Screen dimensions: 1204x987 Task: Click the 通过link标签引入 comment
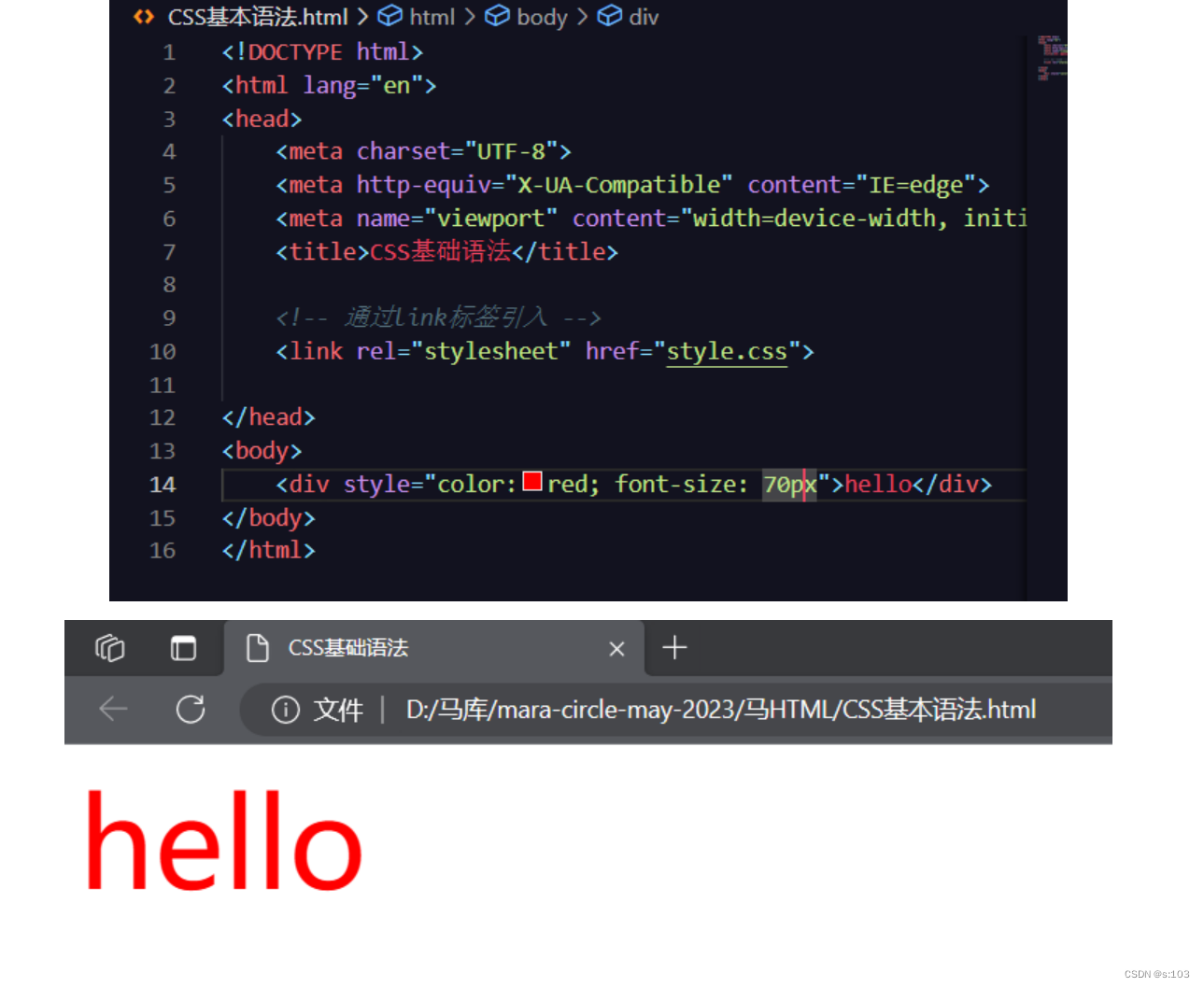coord(438,317)
